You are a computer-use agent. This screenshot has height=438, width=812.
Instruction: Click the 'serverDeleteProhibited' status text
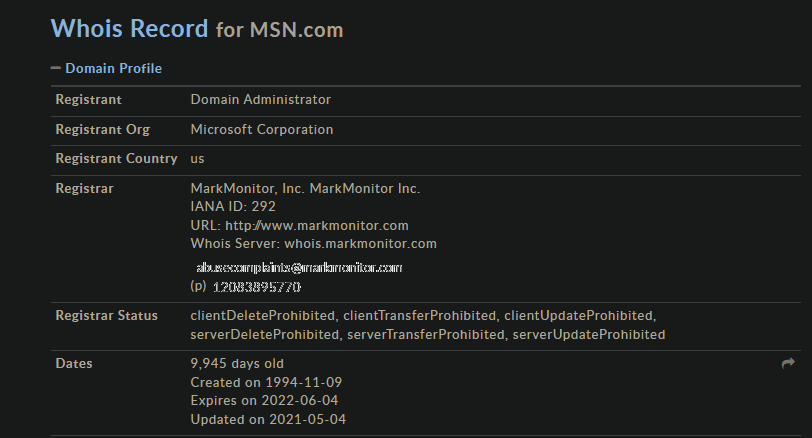click(265, 334)
